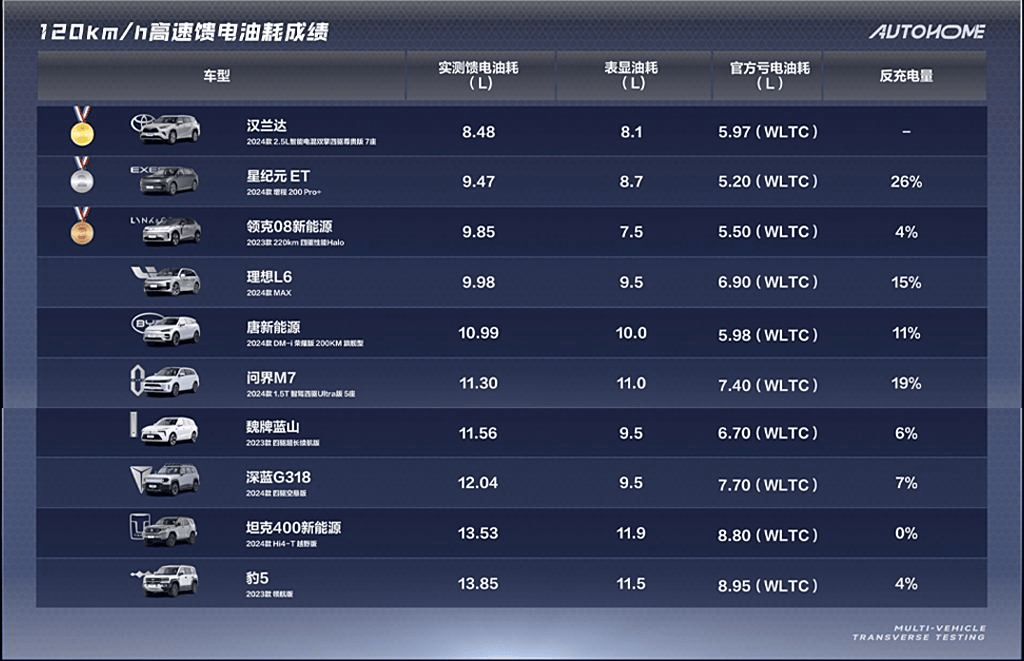Click the AUTOHOME logo in the header
1024x661 pixels.
pos(927,31)
